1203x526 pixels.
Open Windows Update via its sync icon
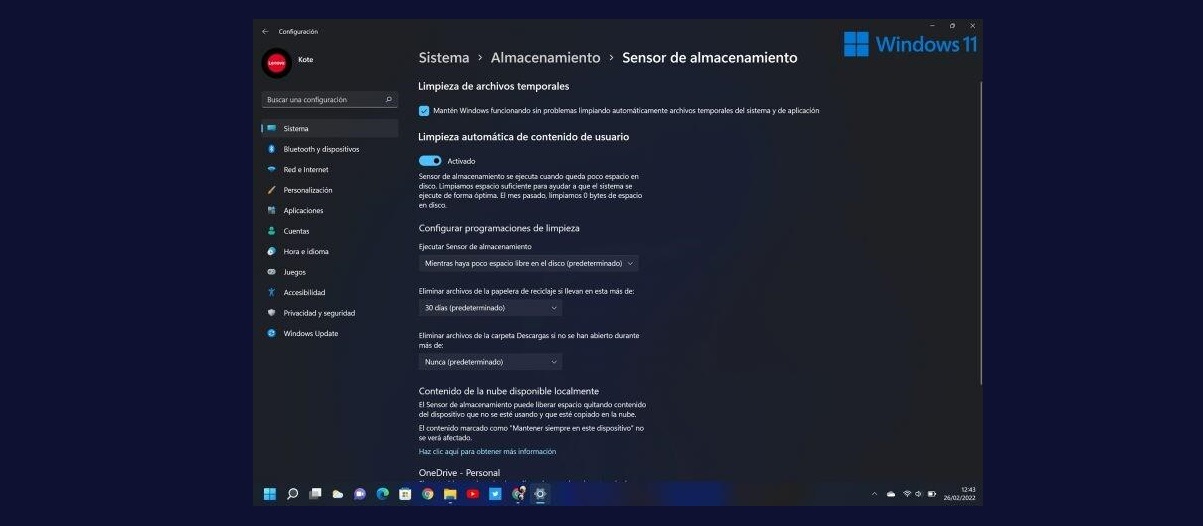[x=271, y=333]
